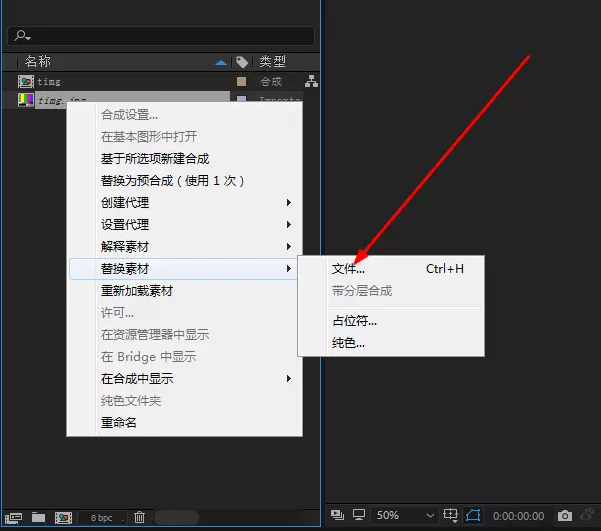Take a snapshot with camera icon
This screenshot has height=531, width=601.
point(565,516)
